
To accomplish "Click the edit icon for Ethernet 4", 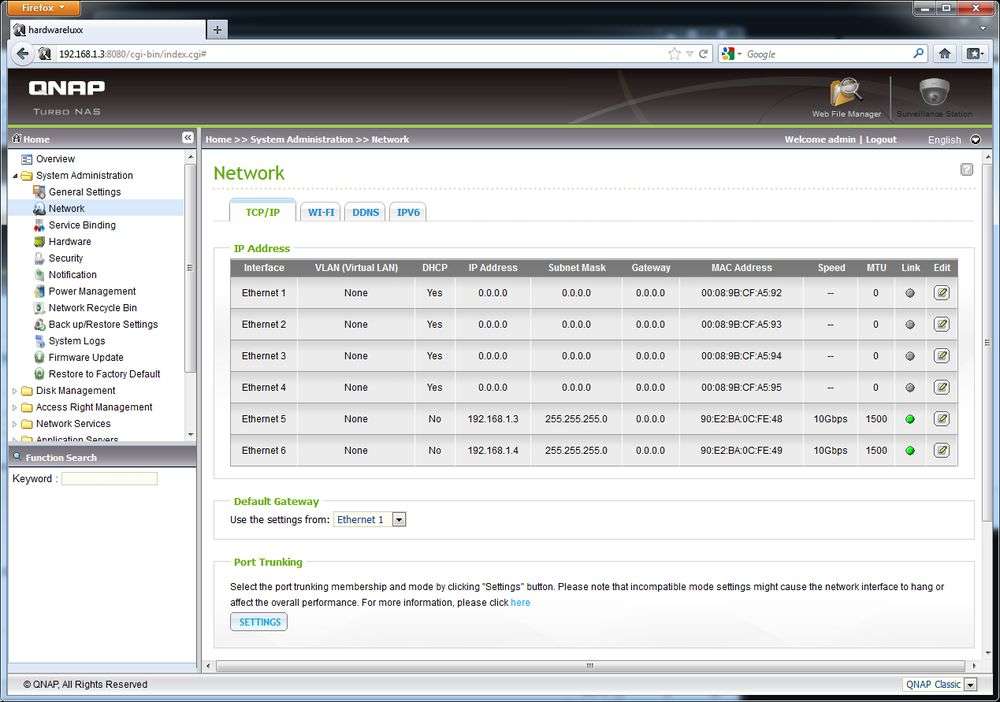I will 941,387.
